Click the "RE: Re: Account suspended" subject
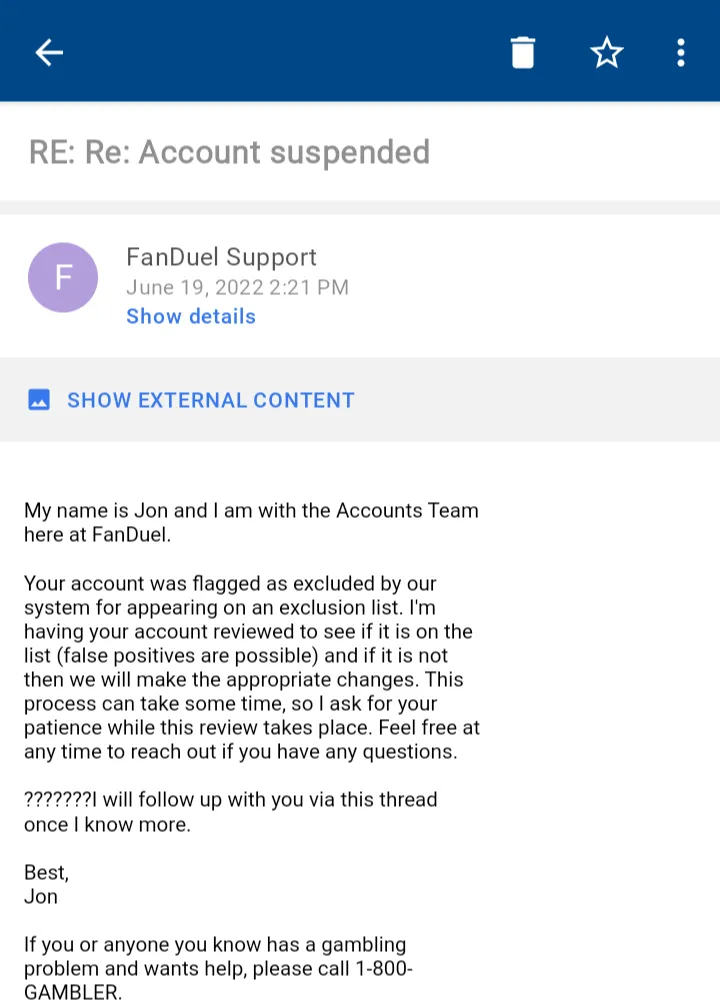This screenshot has height=1007, width=720. (230, 152)
